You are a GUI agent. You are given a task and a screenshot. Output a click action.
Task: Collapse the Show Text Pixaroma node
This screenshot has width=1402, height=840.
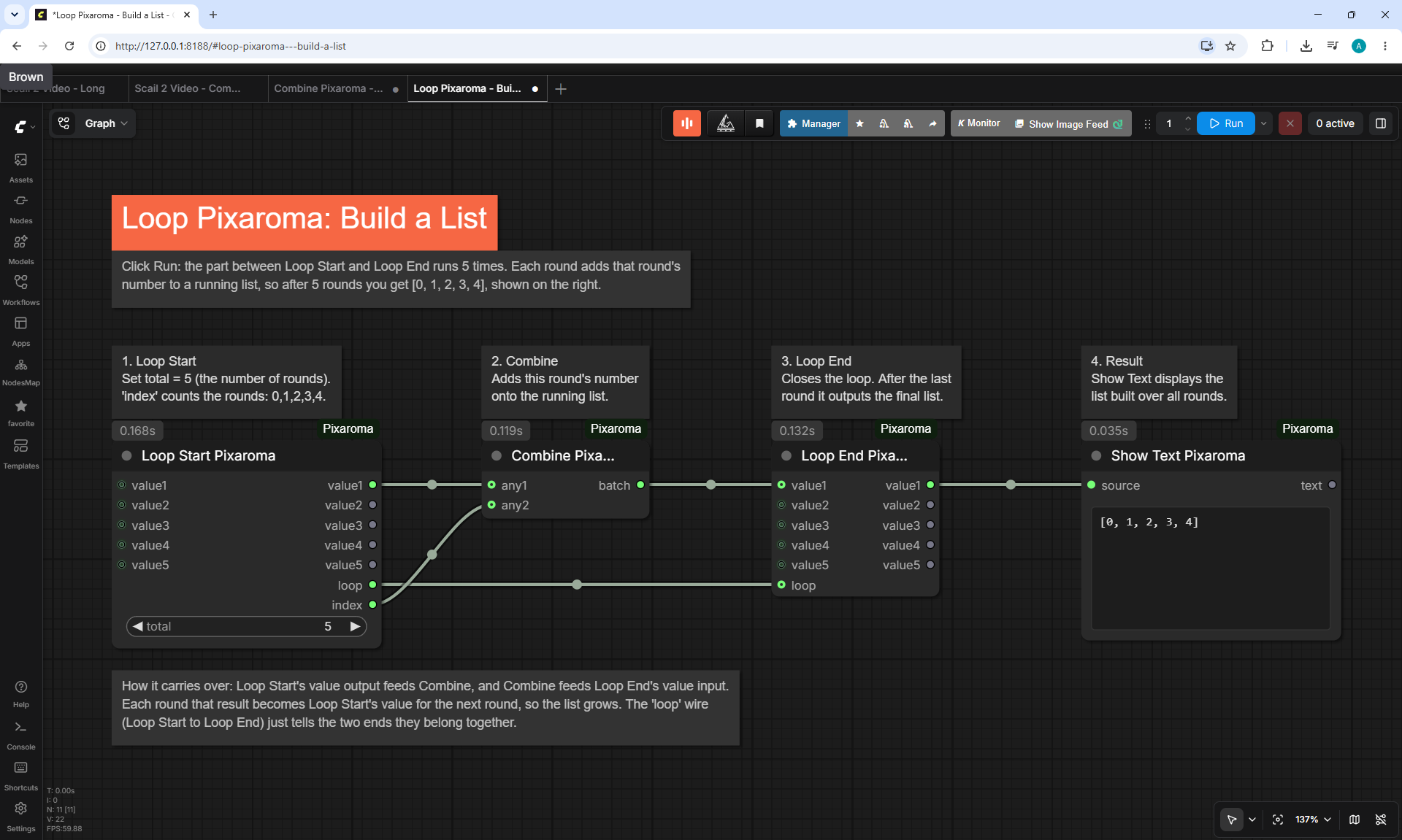[1096, 455]
